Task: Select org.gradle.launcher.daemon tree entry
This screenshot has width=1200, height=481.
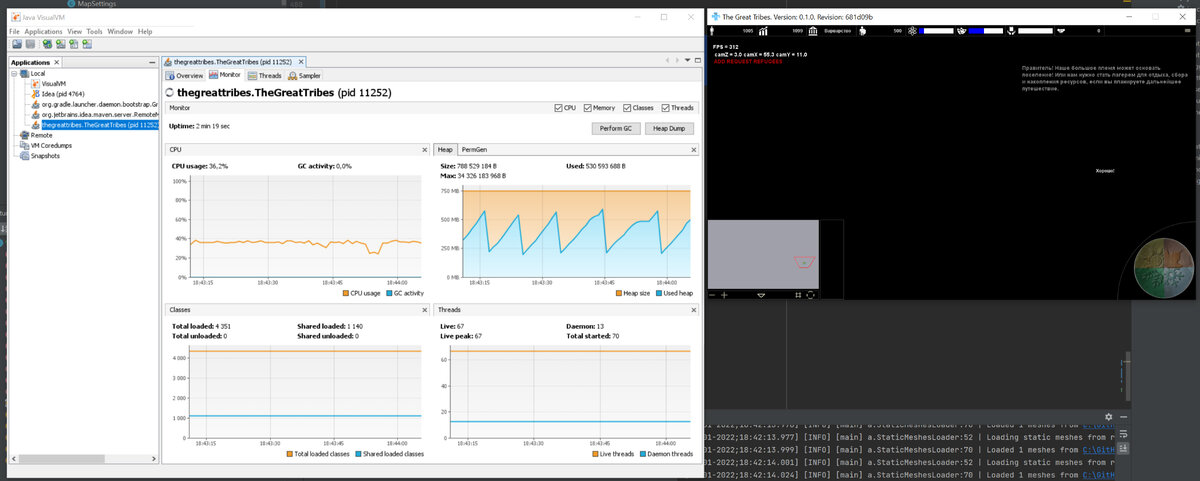Action: (x=101, y=104)
